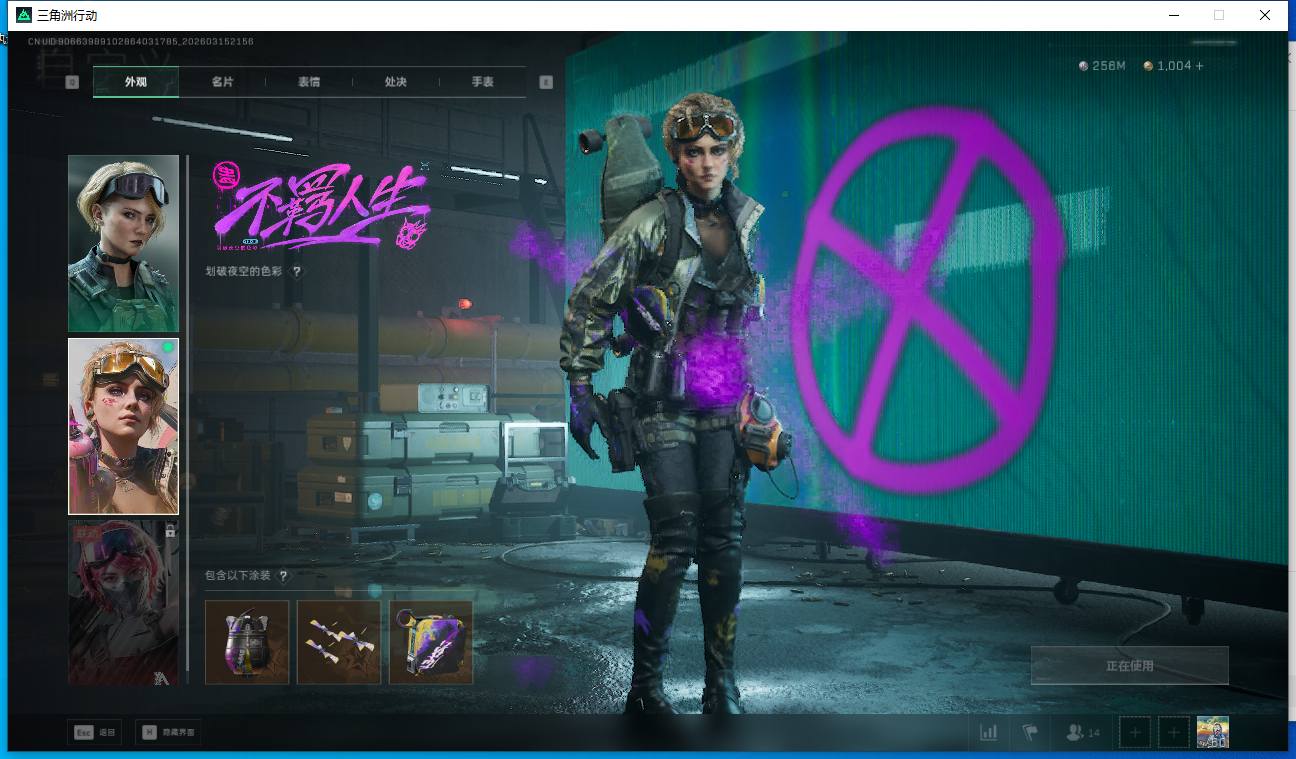Close the 三角洲行动 window
This screenshot has height=759, width=1296.
coord(1265,15)
